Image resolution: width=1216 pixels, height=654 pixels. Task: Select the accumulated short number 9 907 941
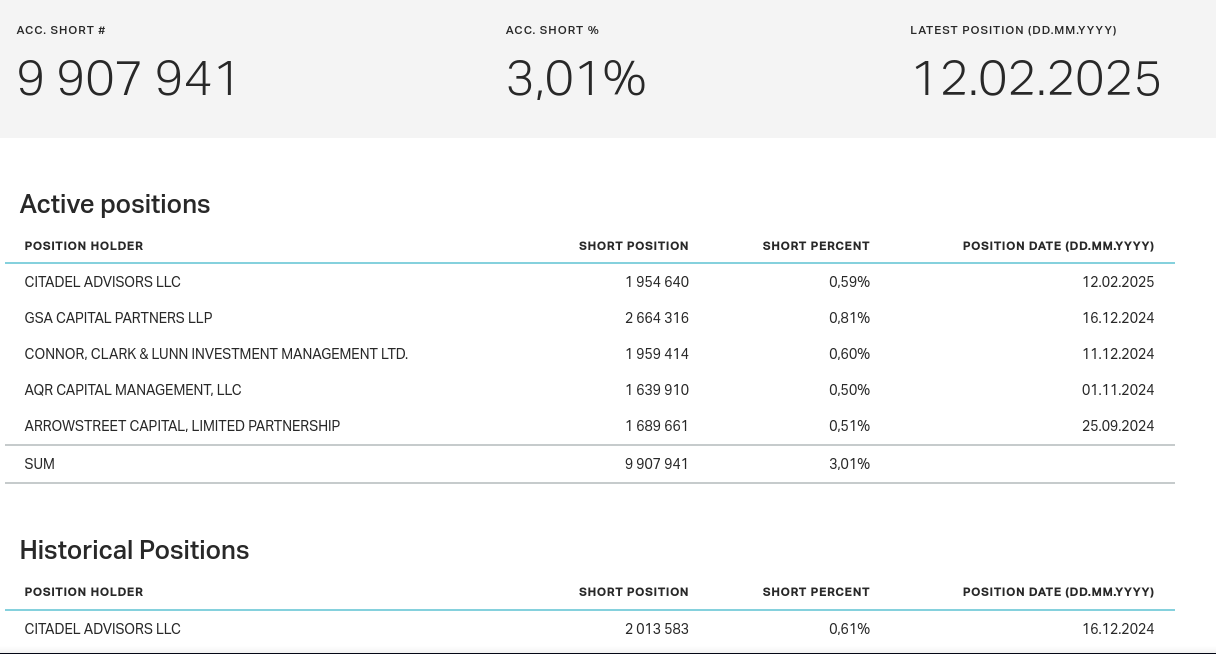[x=128, y=79]
